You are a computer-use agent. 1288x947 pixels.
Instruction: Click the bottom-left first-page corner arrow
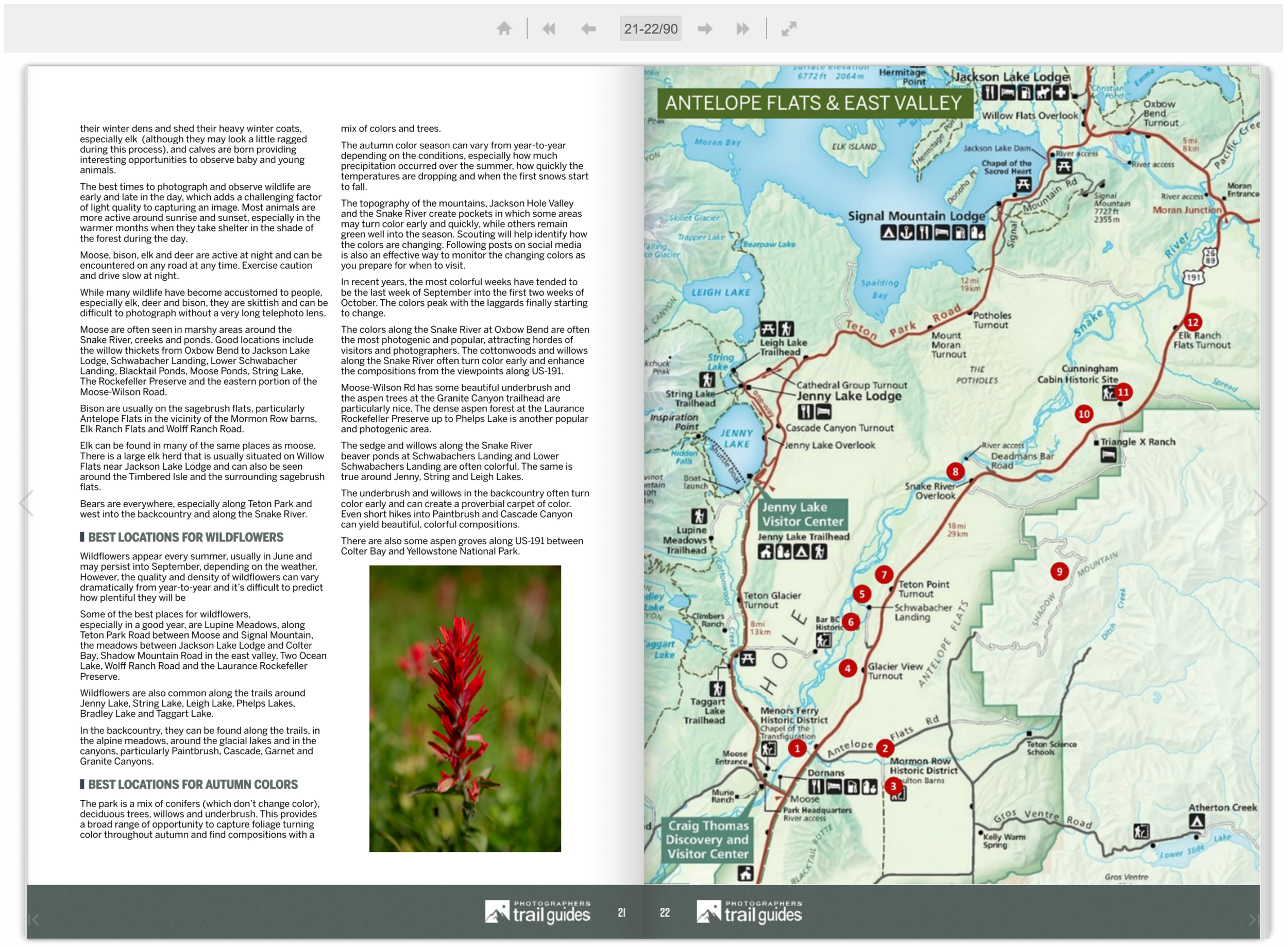pyautogui.click(x=35, y=920)
